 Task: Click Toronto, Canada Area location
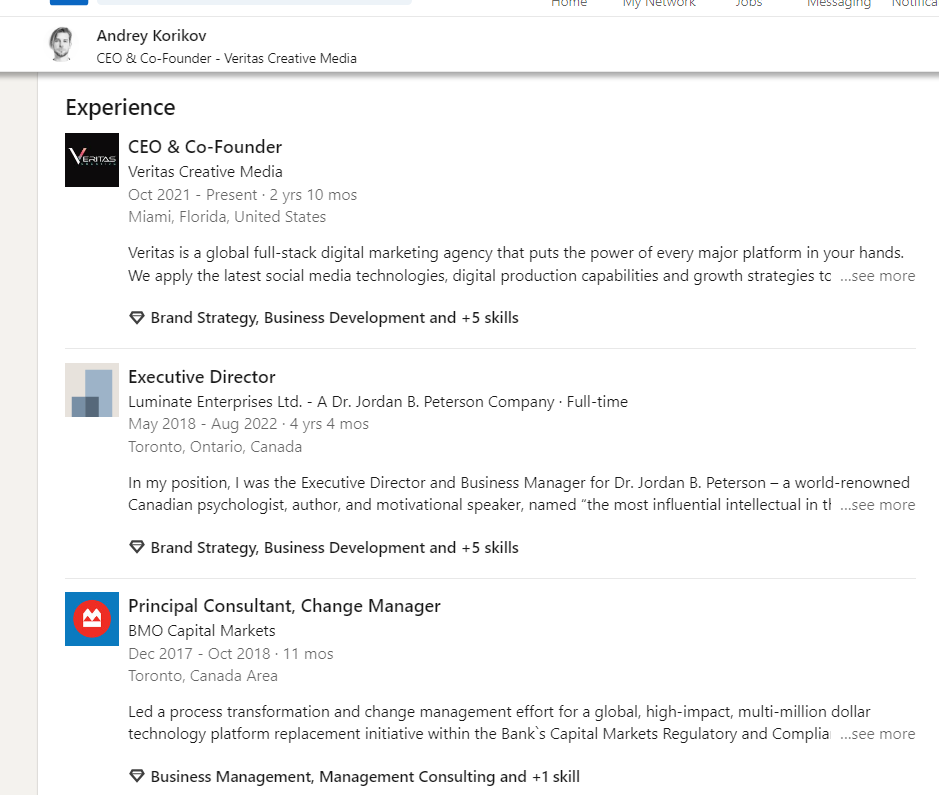(x=203, y=676)
